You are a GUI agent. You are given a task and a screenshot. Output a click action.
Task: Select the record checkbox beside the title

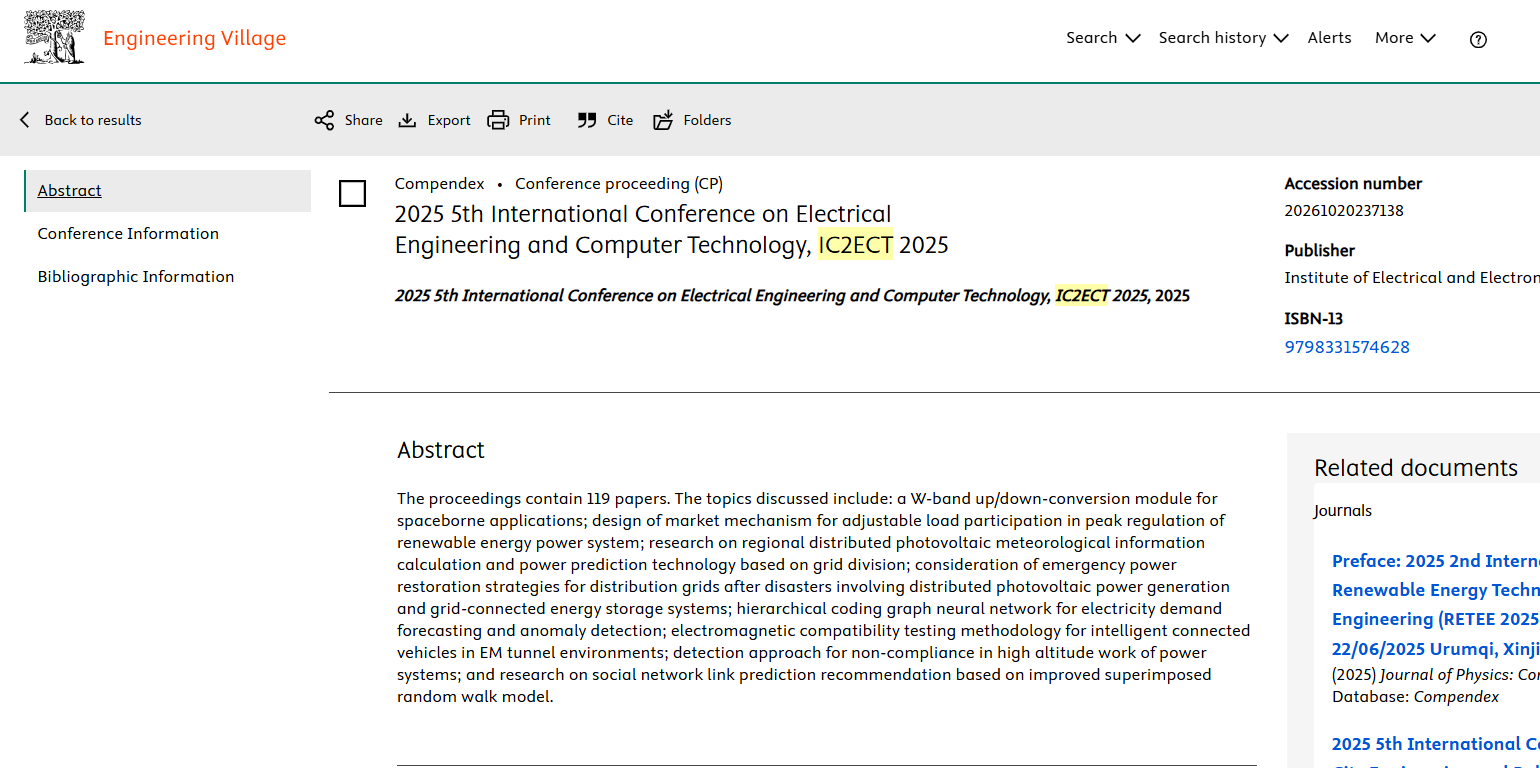(352, 194)
